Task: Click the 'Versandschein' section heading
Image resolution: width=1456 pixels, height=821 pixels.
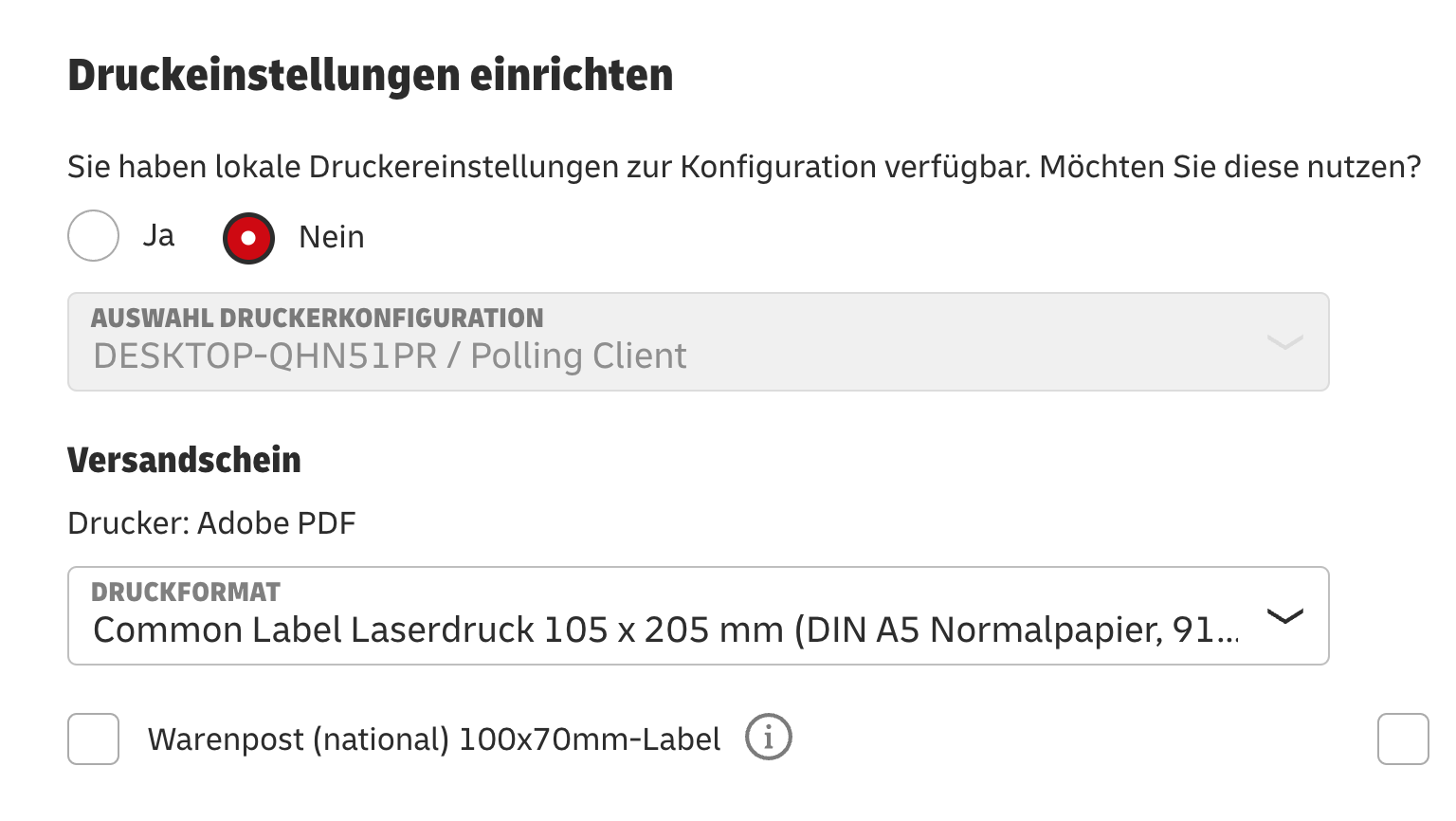Action: [x=184, y=461]
